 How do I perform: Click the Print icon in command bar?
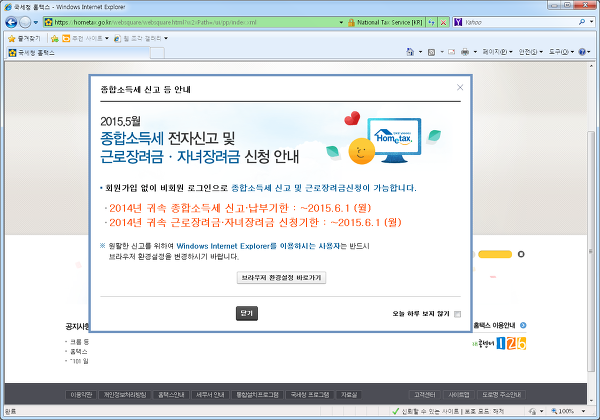(465, 52)
